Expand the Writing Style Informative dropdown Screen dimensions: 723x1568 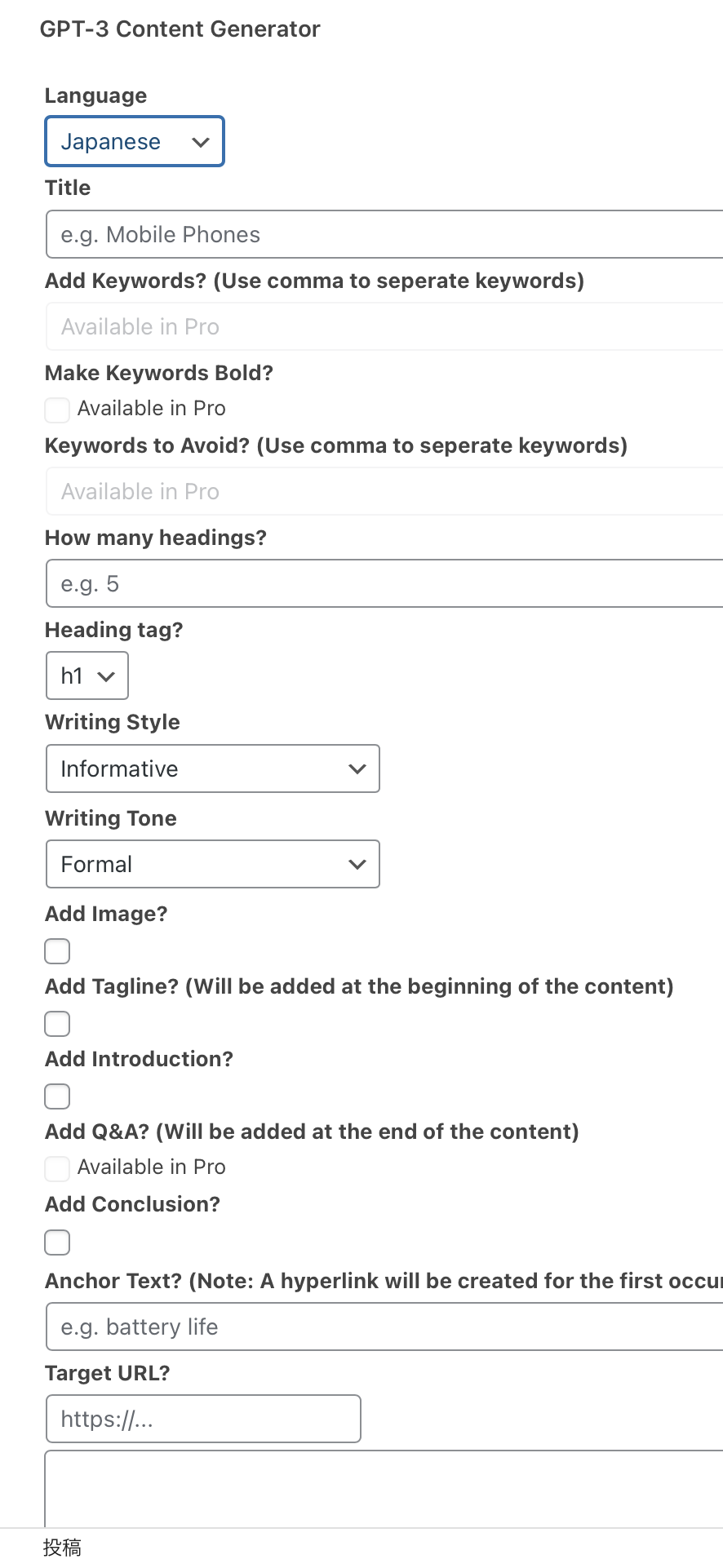tap(212, 769)
